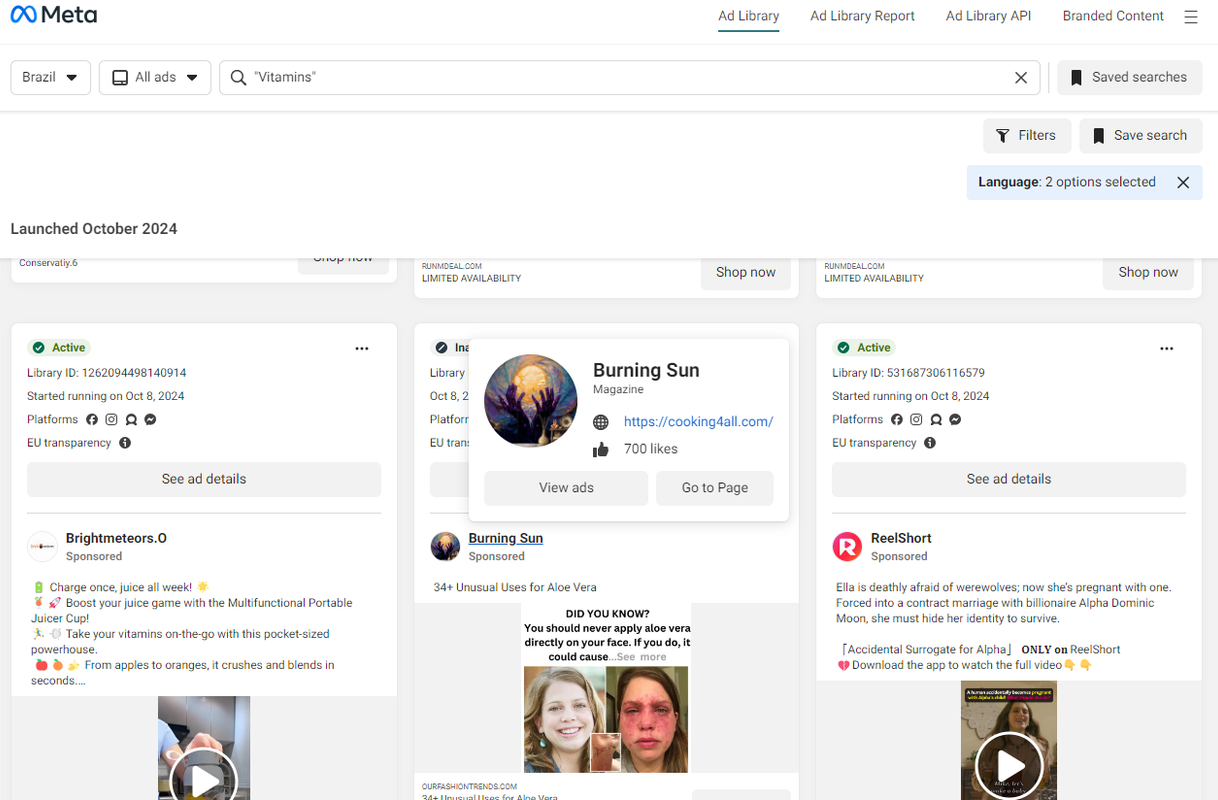Click the ReelShort profile logo

tap(847, 546)
